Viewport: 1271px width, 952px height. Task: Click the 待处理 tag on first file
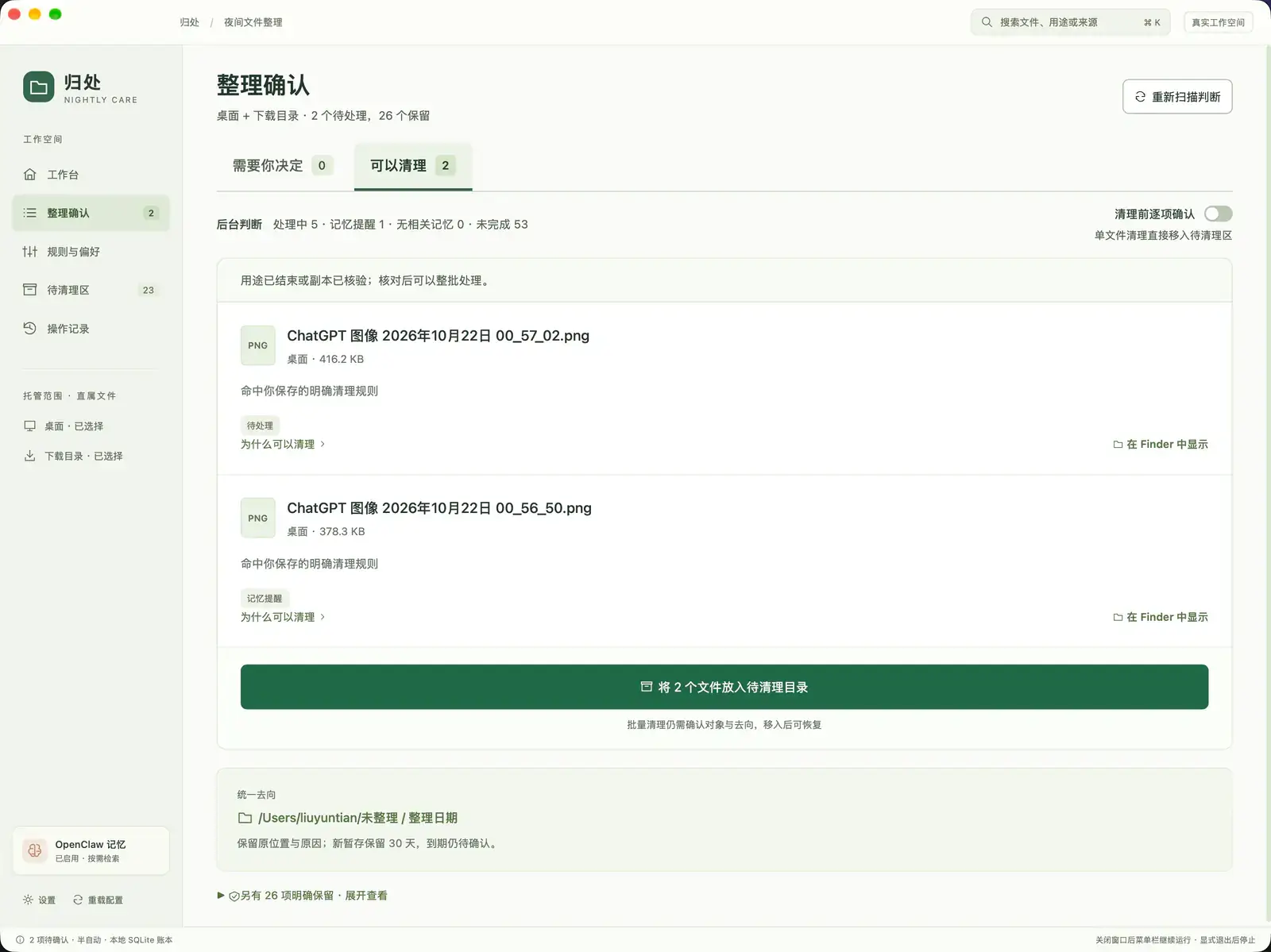click(260, 426)
